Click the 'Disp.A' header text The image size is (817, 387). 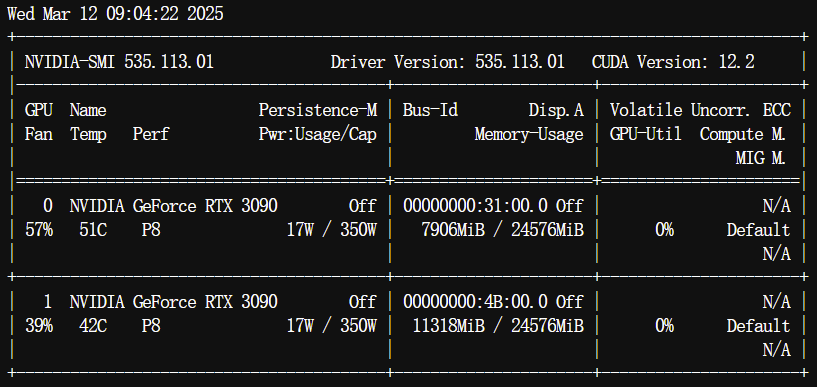tap(556, 110)
